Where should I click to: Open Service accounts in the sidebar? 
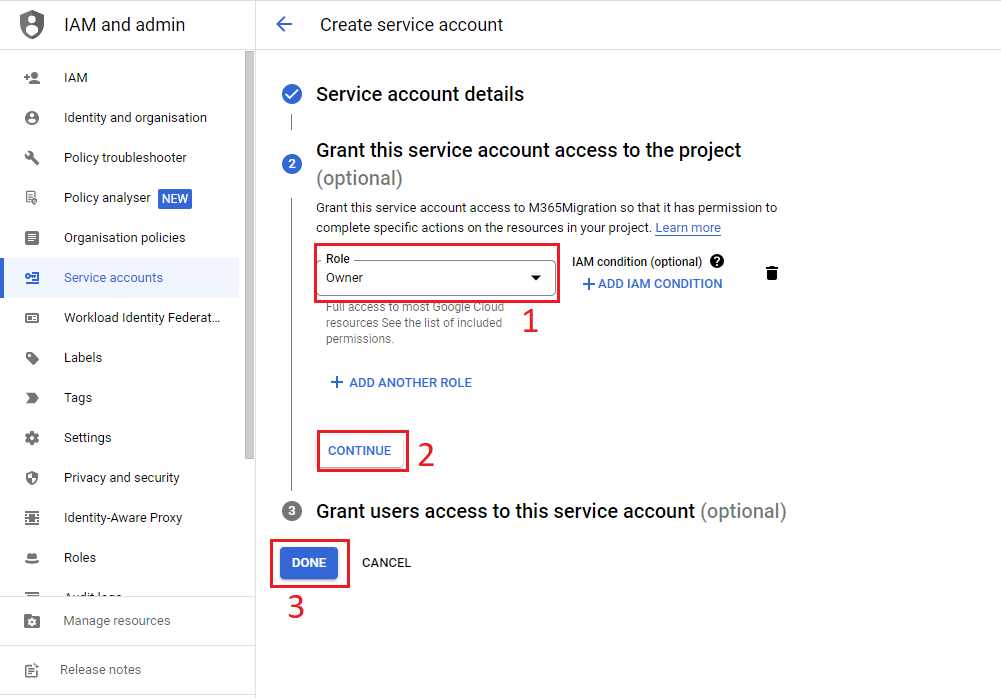tap(120, 278)
